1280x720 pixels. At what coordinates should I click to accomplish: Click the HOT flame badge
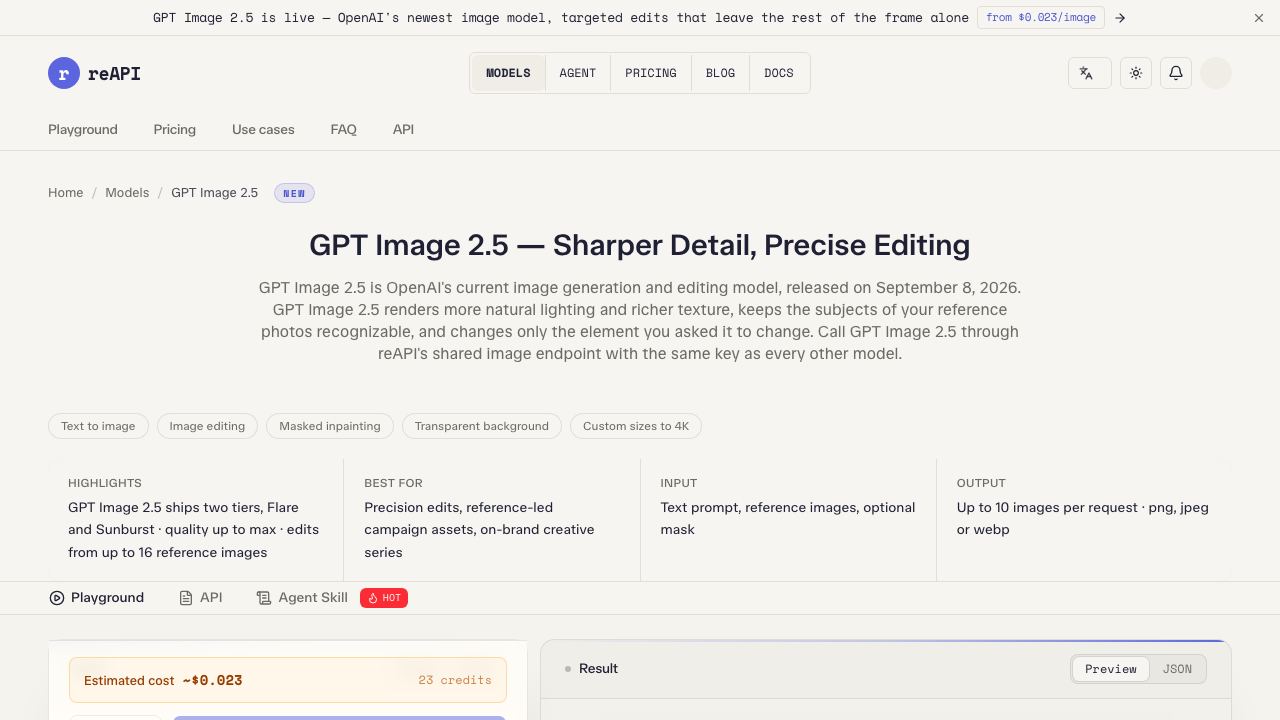pyautogui.click(x=384, y=598)
